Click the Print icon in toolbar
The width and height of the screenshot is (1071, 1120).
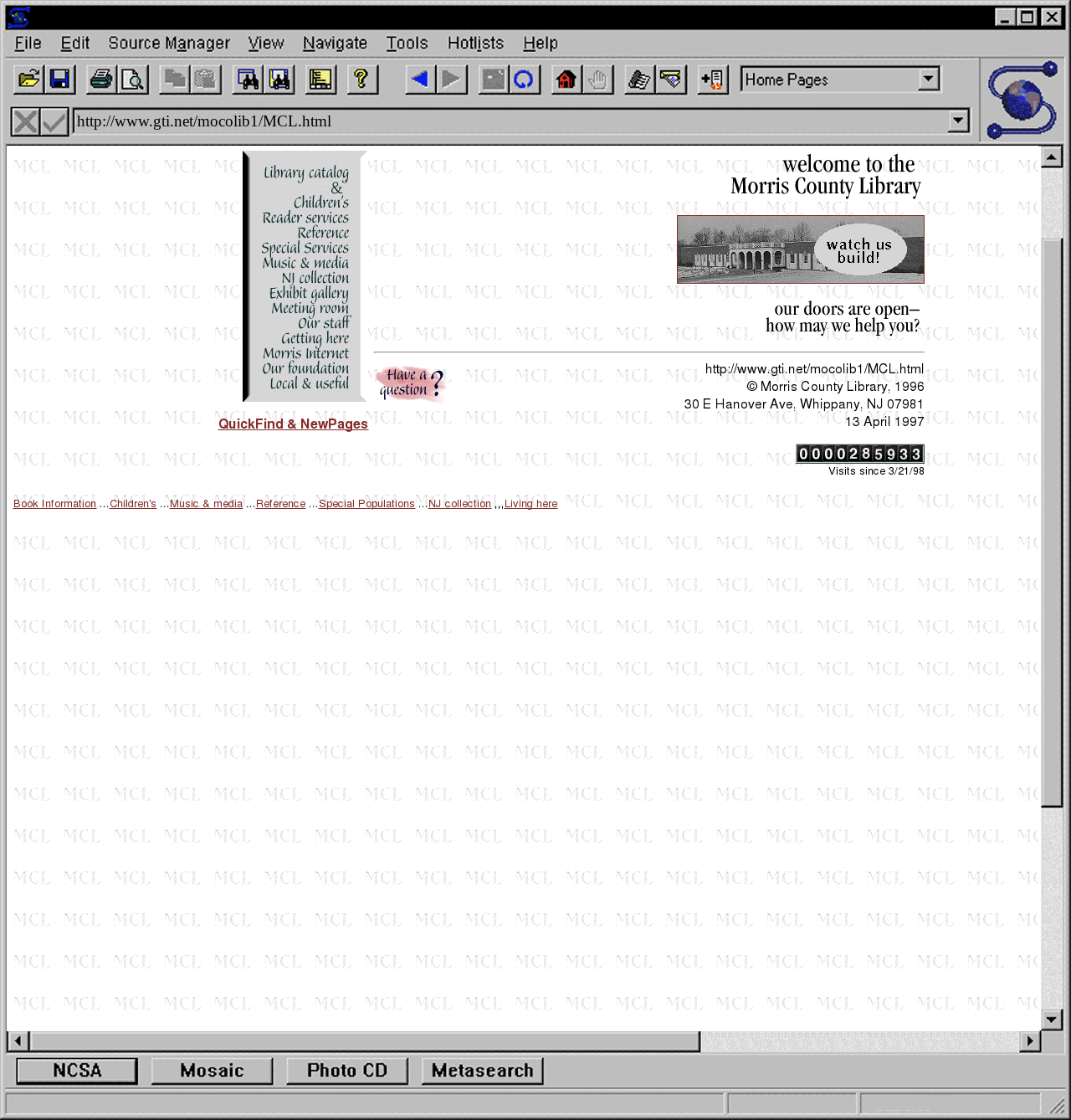[x=101, y=80]
